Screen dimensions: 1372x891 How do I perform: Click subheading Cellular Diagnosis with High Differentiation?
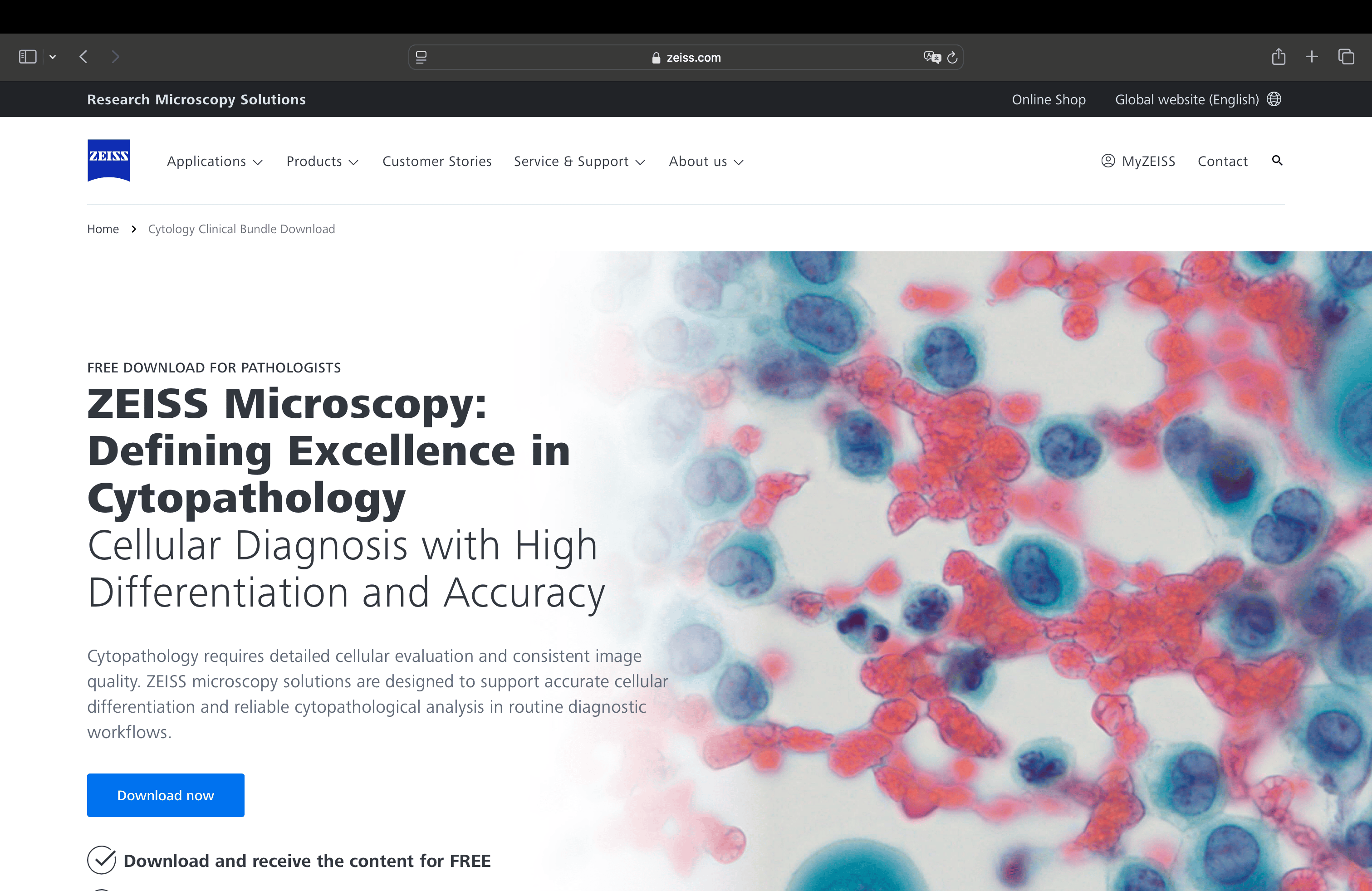[x=347, y=569]
